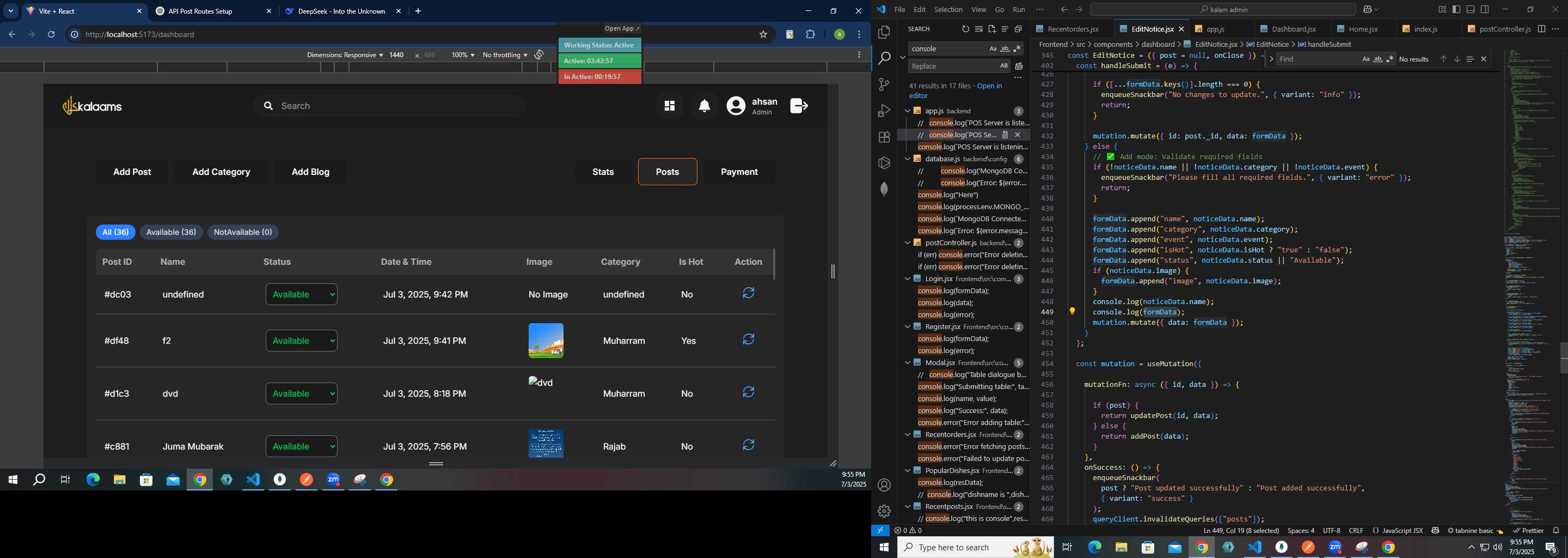The width and height of the screenshot is (1568, 558).
Task: Bookmark this page with the Chrome star icon
Action: (x=763, y=35)
